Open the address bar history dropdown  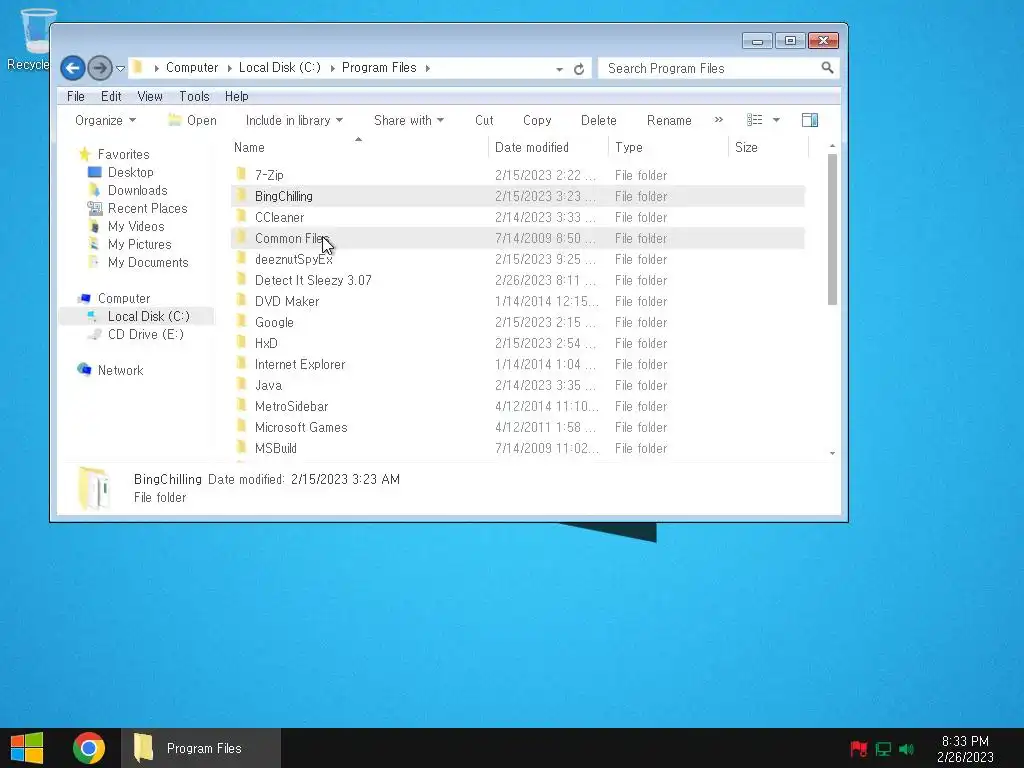pyautogui.click(x=560, y=69)
